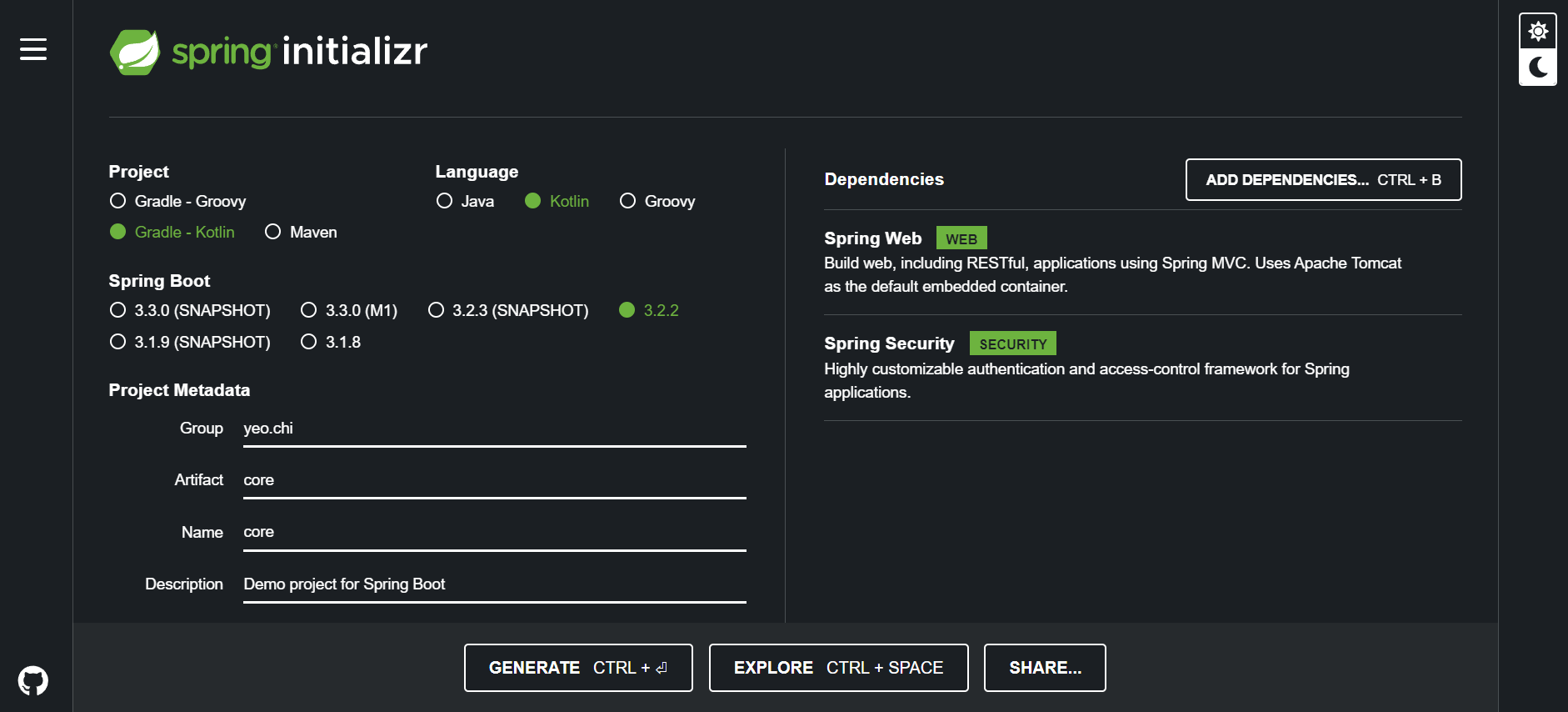Click the WEB tag badge
The height and width of the screenshot is (712, 1568).
[961, 238]
